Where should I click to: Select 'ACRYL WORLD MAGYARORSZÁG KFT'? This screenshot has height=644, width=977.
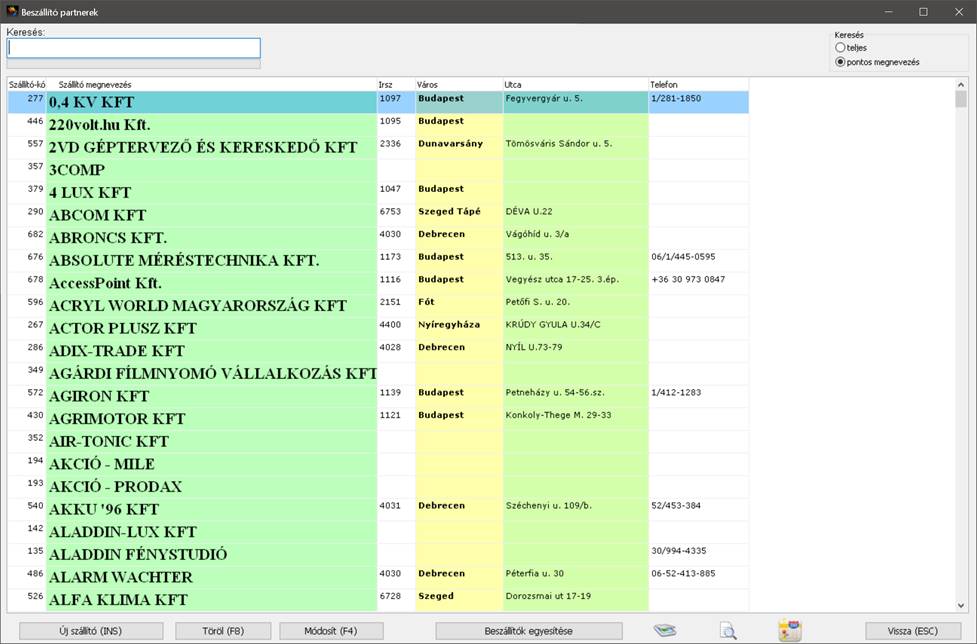pyautogui.click(x=198, y=306)
